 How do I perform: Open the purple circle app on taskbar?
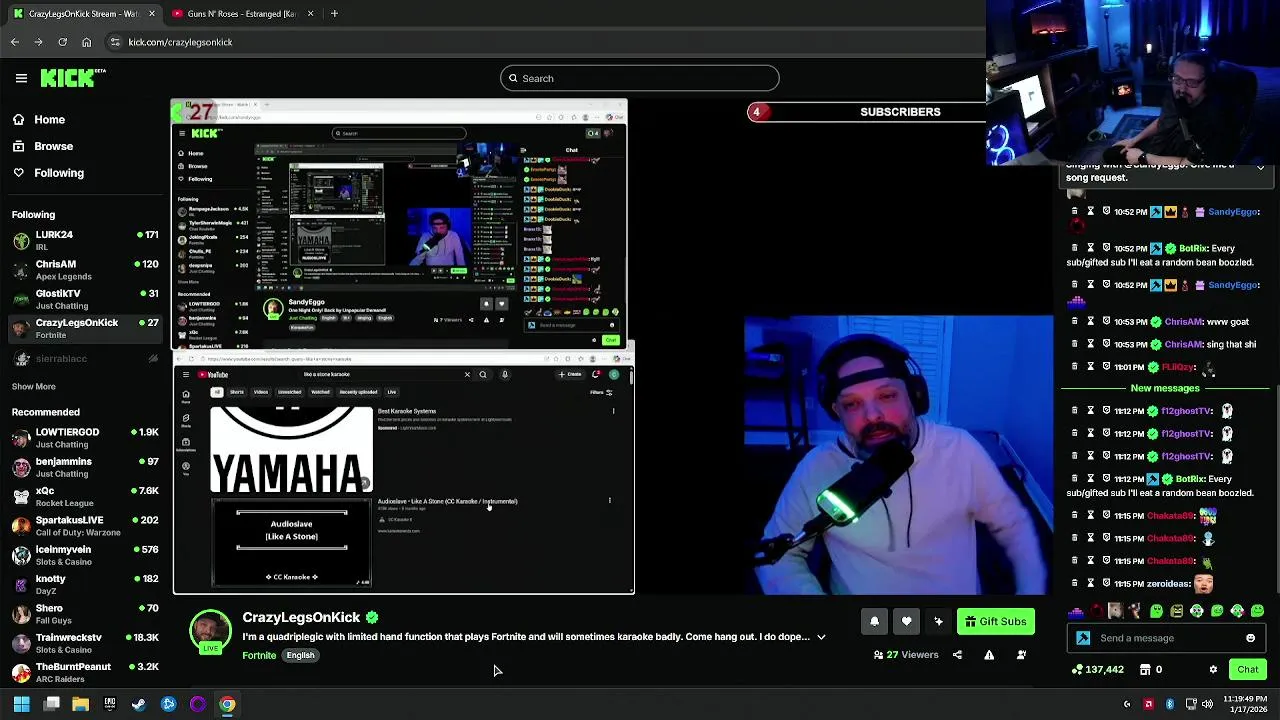(x=198, y=704)
